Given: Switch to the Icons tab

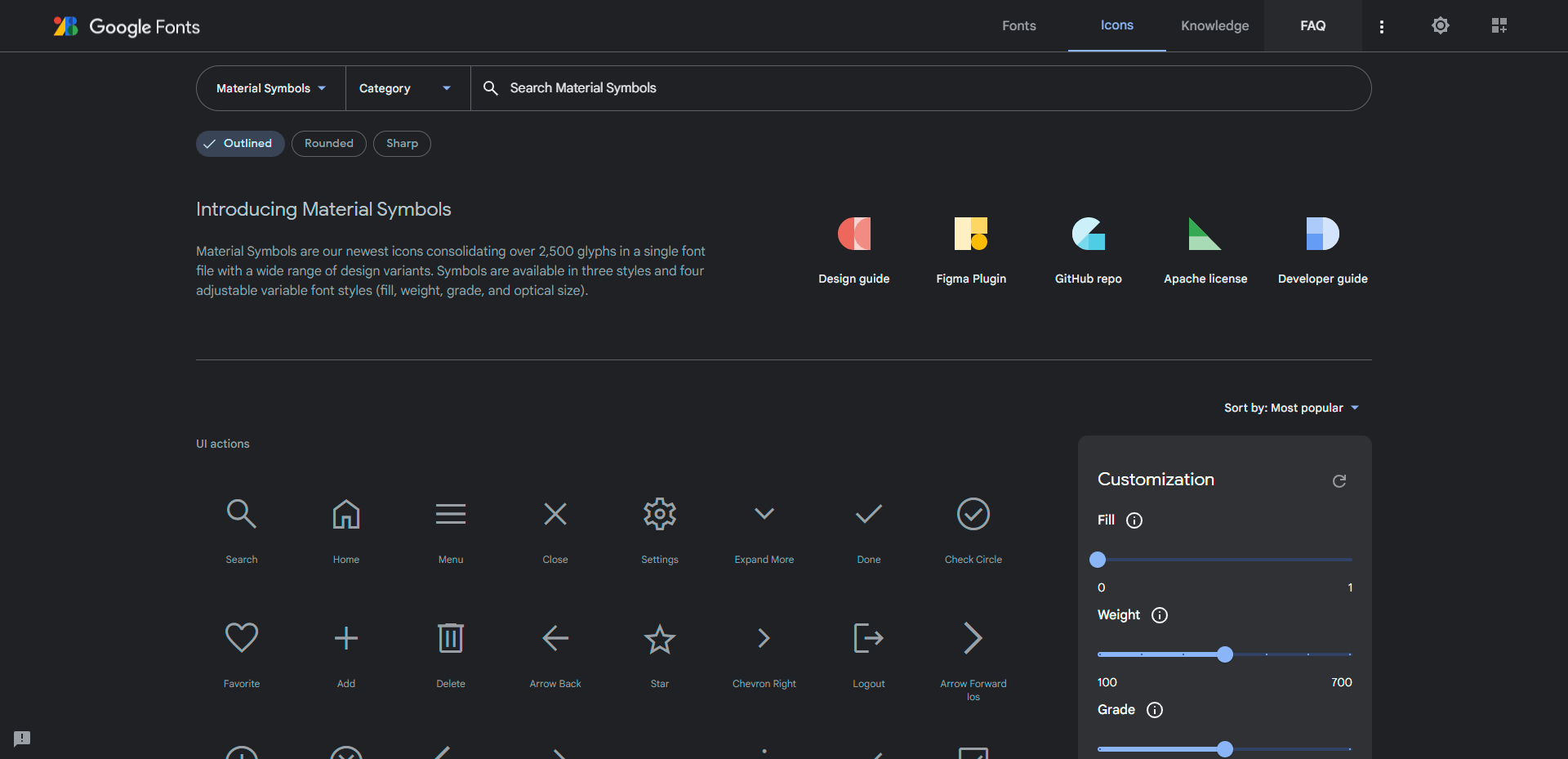Looking at the screenshot, I should (1117, 25).
